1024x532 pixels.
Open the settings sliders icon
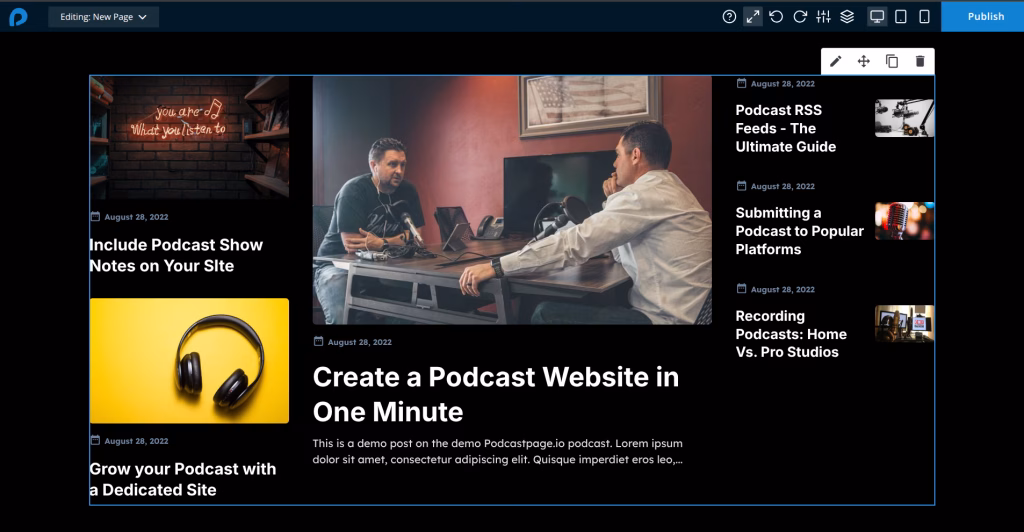coord(824,17)
